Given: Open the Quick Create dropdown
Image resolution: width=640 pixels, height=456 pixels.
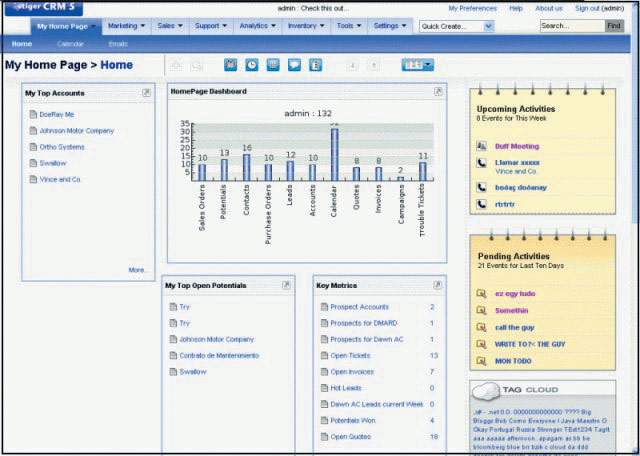Looking at the screenshot, I should [475, 26].
